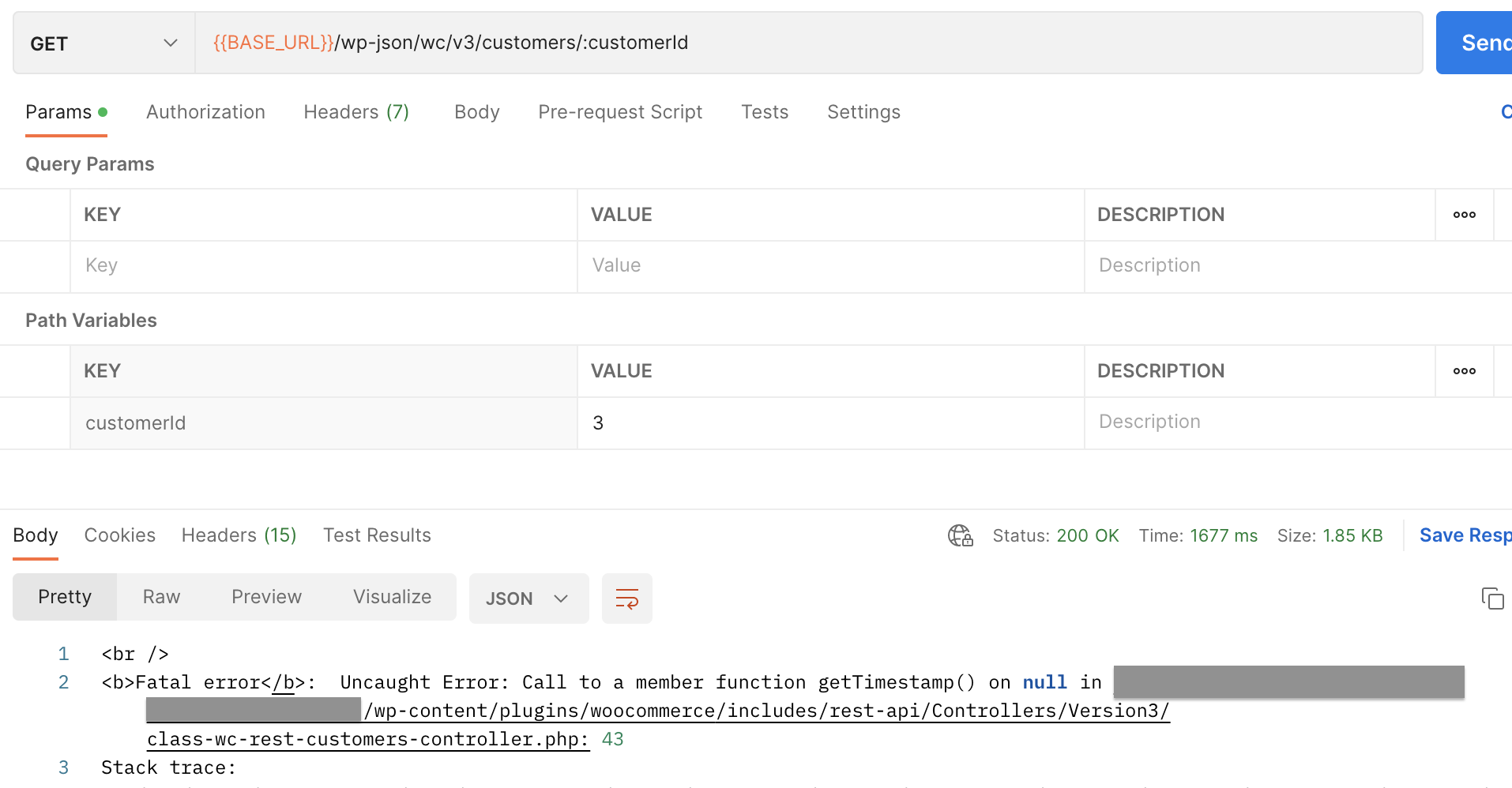This screenshot has height=788, width=1512.
Task: Switch to Raw response view
Action: point(161,597)
